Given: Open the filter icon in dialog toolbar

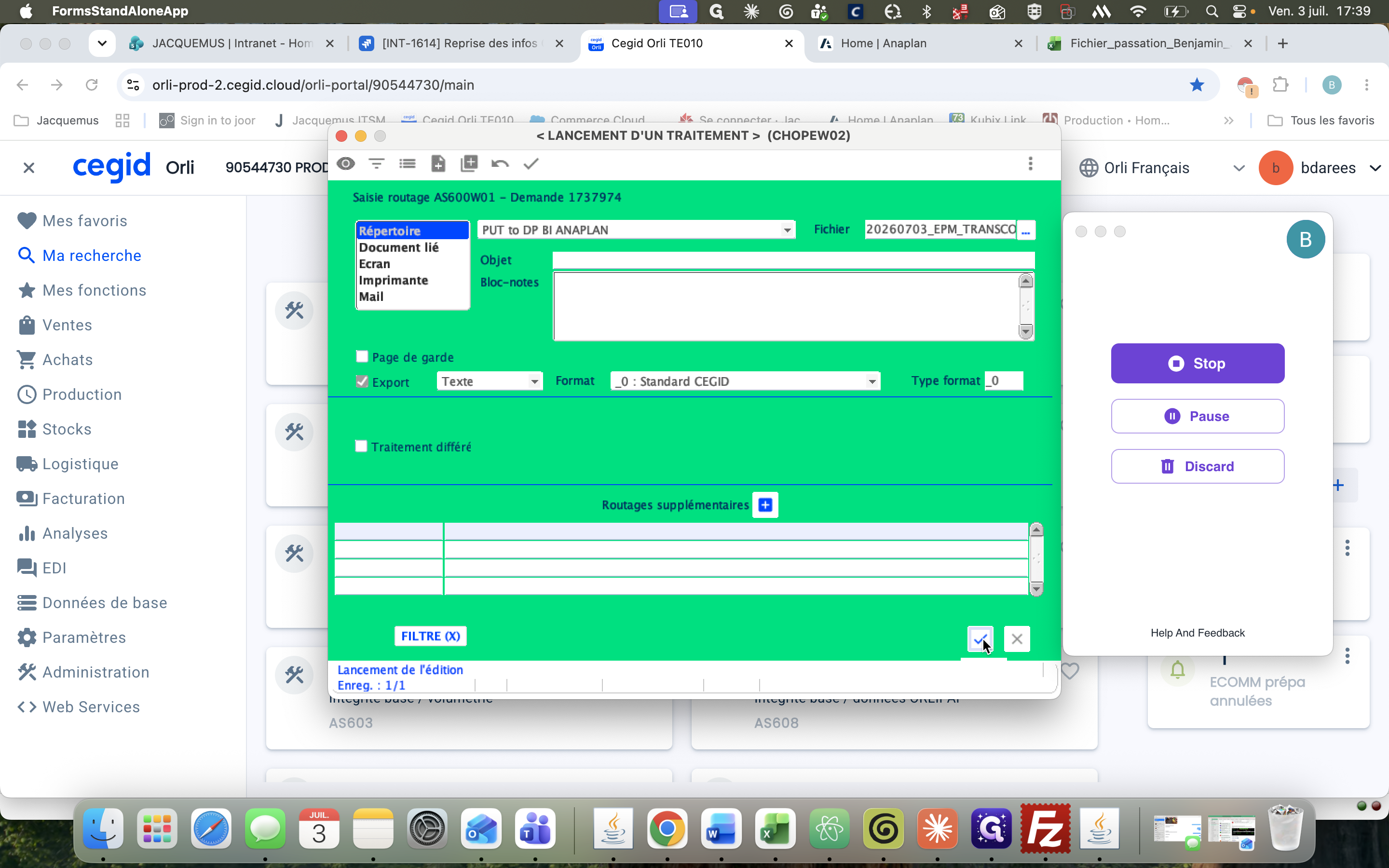Looking at the screenshot, I should coord(377,163).
